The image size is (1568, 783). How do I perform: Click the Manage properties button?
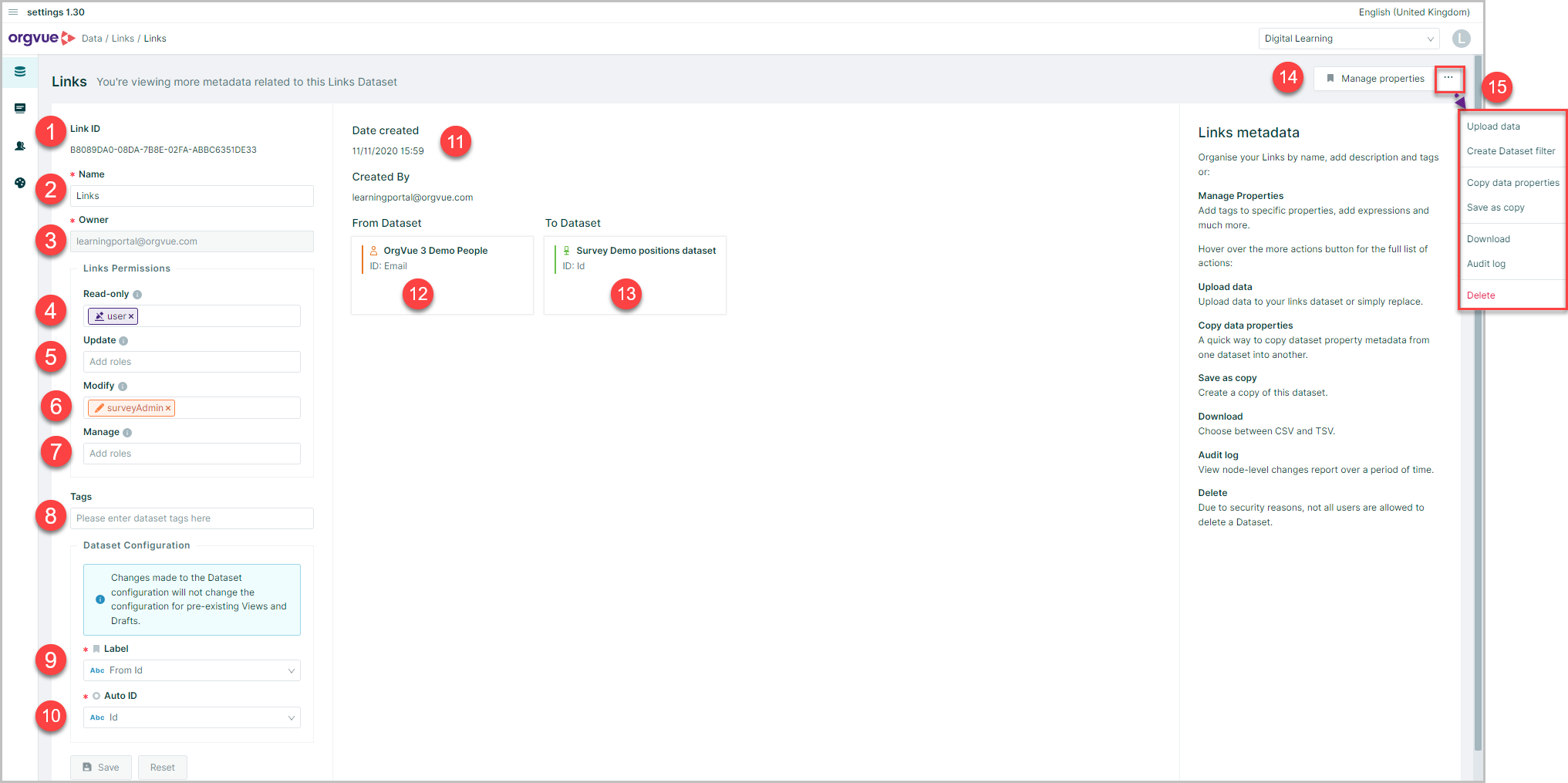pos(1374,79)
